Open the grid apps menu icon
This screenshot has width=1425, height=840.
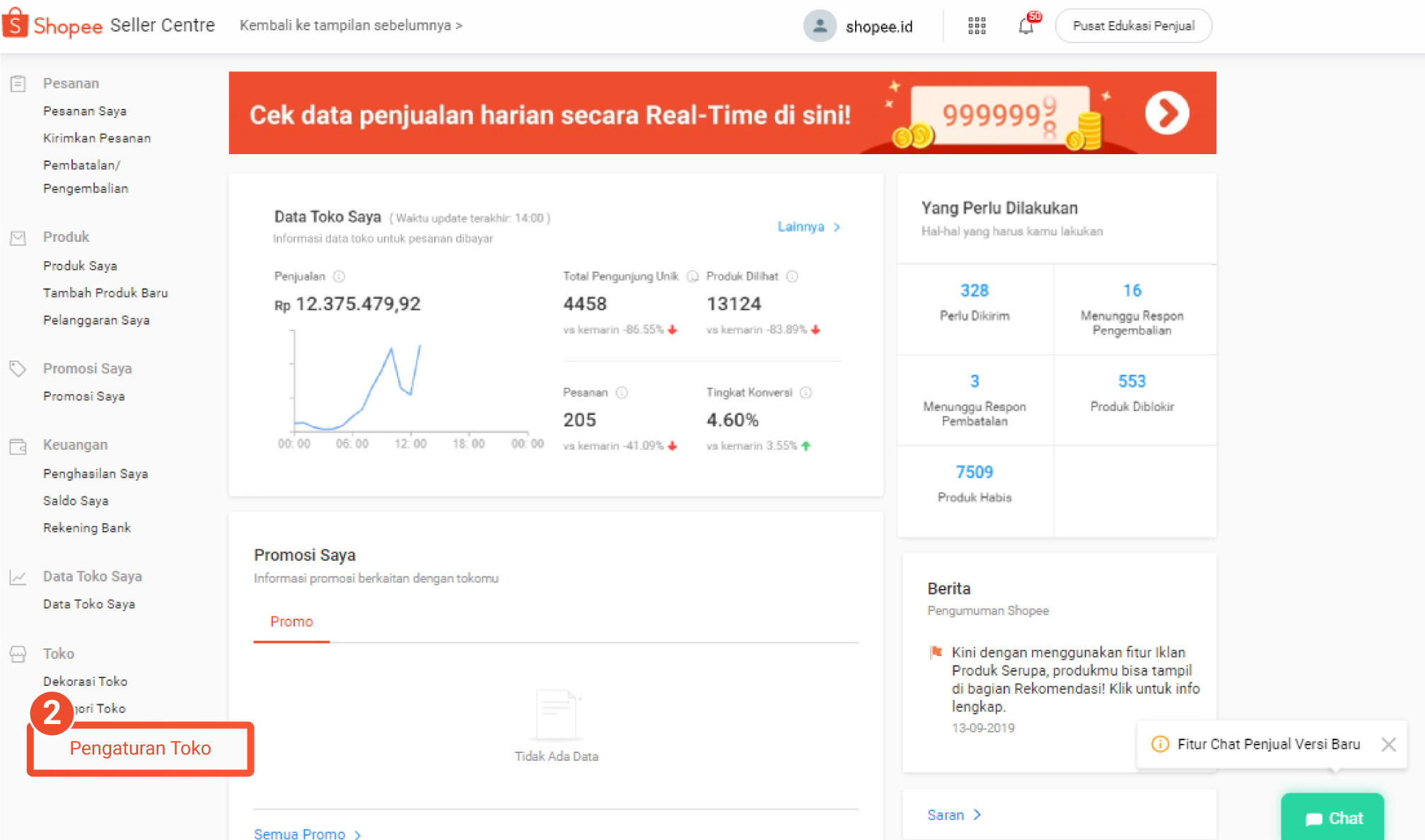(x=976, y=26)
